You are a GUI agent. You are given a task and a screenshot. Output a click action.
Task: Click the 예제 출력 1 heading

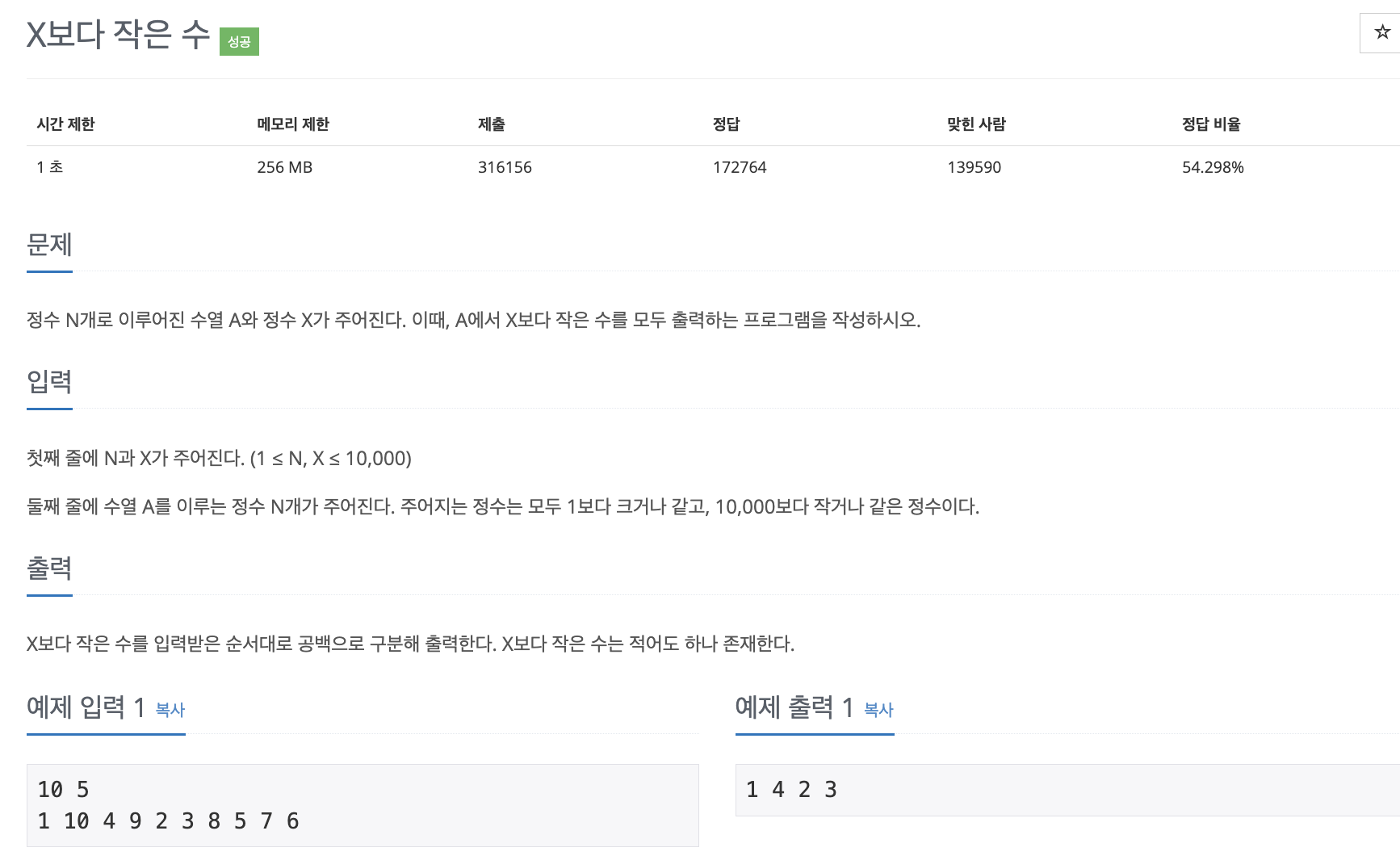tap(794, 707)
